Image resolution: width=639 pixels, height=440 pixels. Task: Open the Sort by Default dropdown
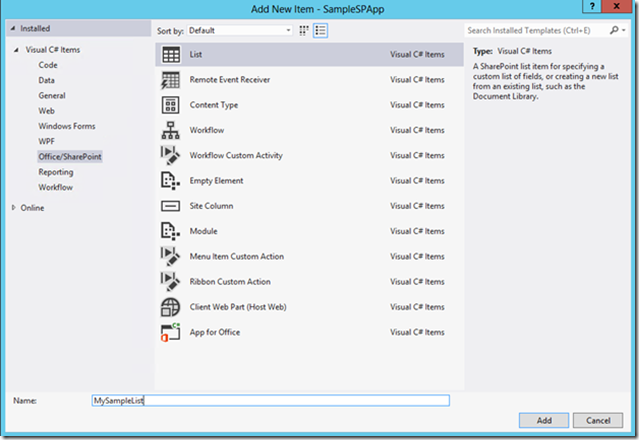coord(240,31)
